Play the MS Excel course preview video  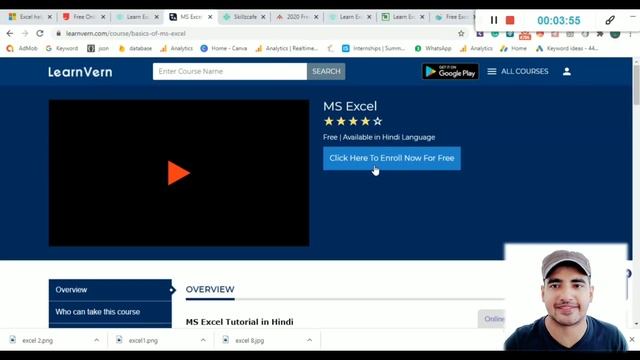click(x=179, y=173)
